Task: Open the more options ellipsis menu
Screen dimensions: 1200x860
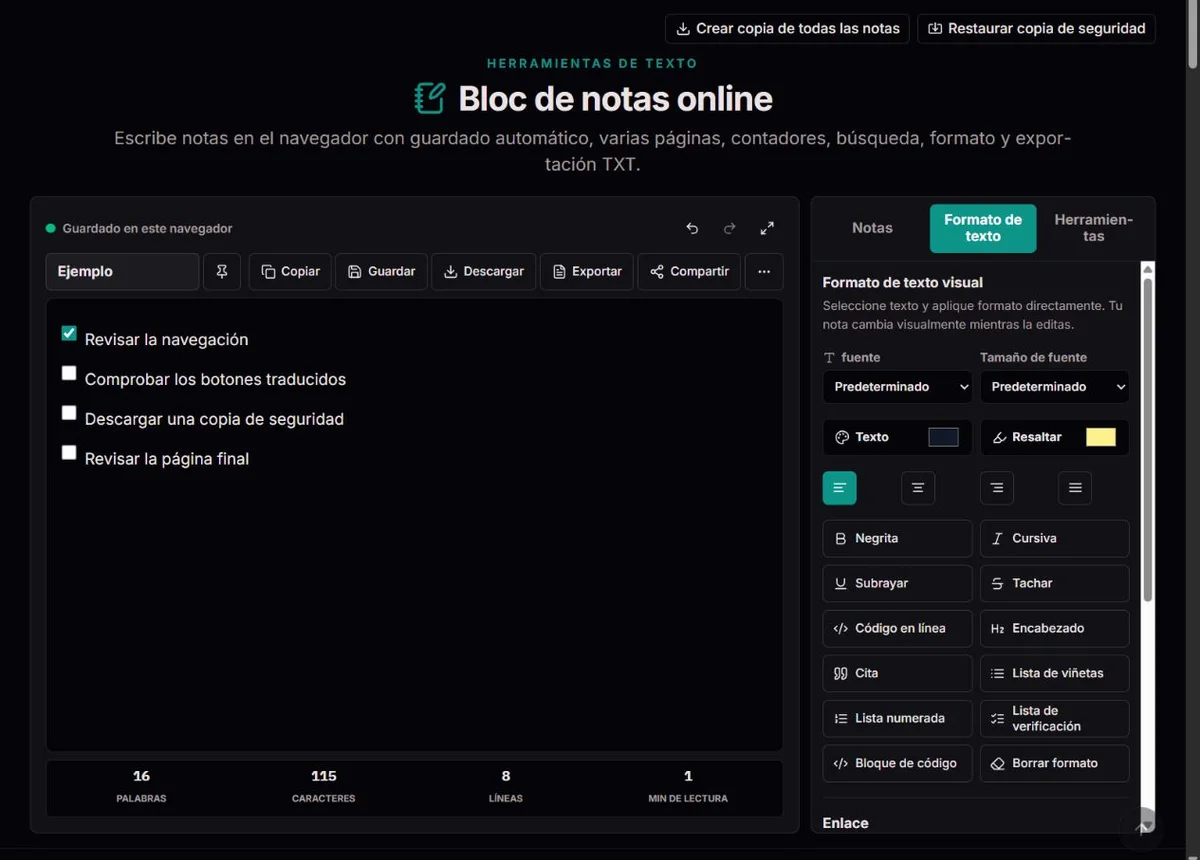Action: point(764,272)
